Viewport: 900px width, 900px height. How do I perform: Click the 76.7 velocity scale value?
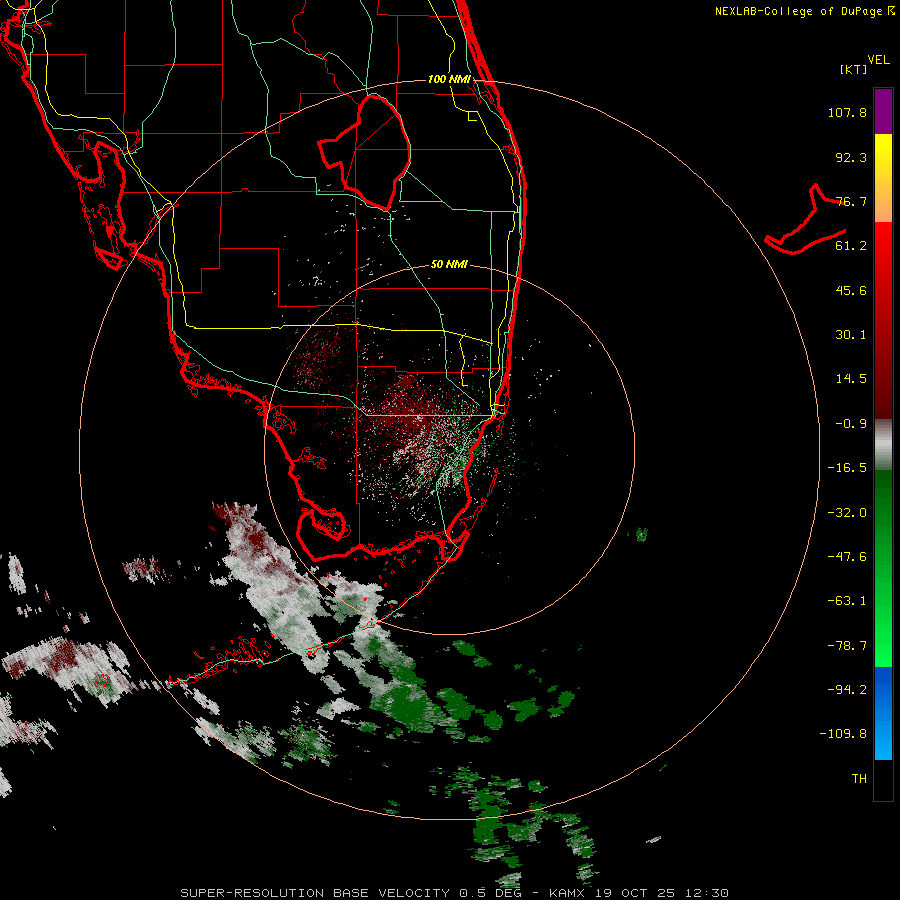coord(851,201)
